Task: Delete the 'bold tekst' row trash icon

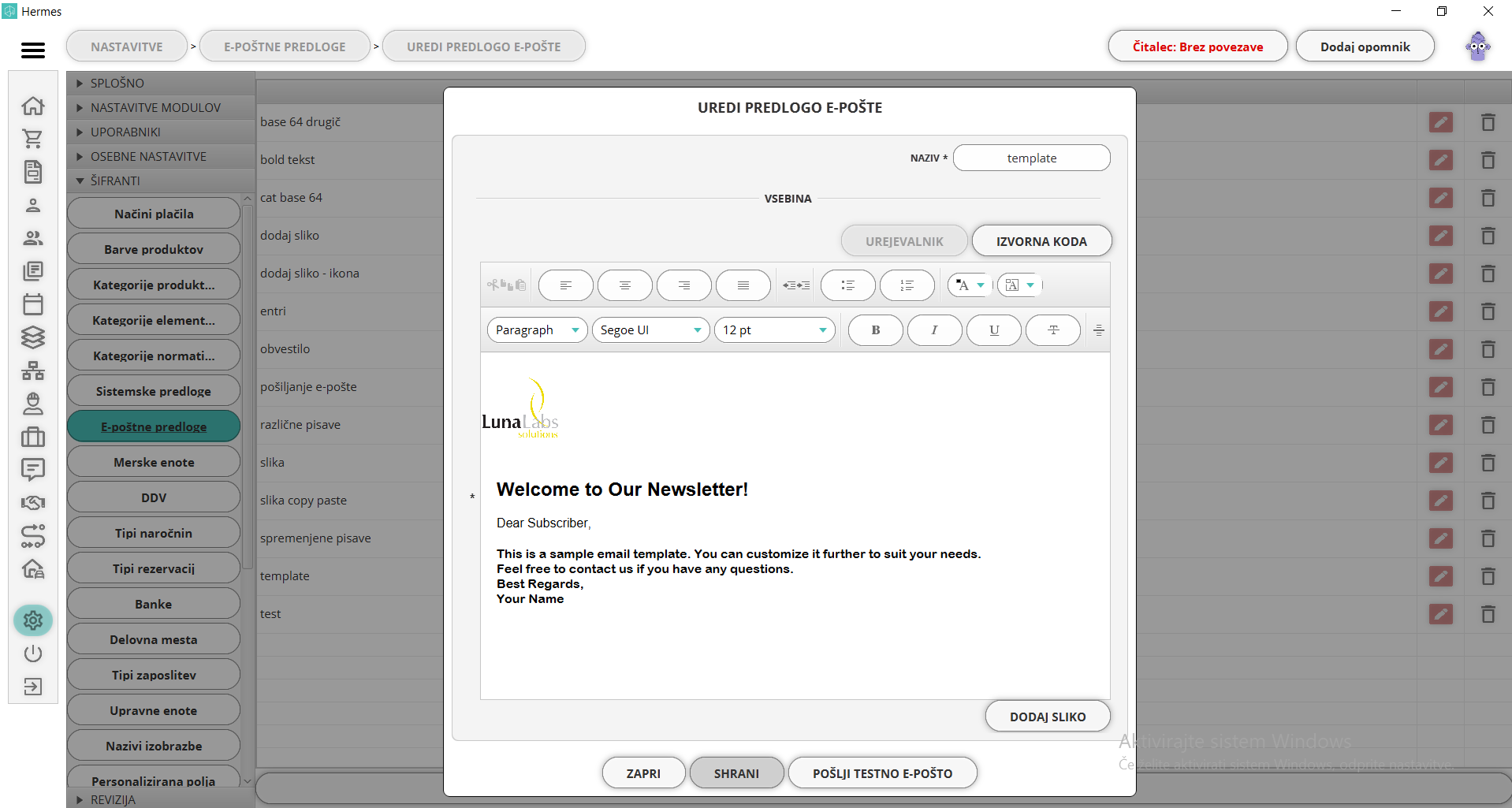Action: coord(1488,160)
